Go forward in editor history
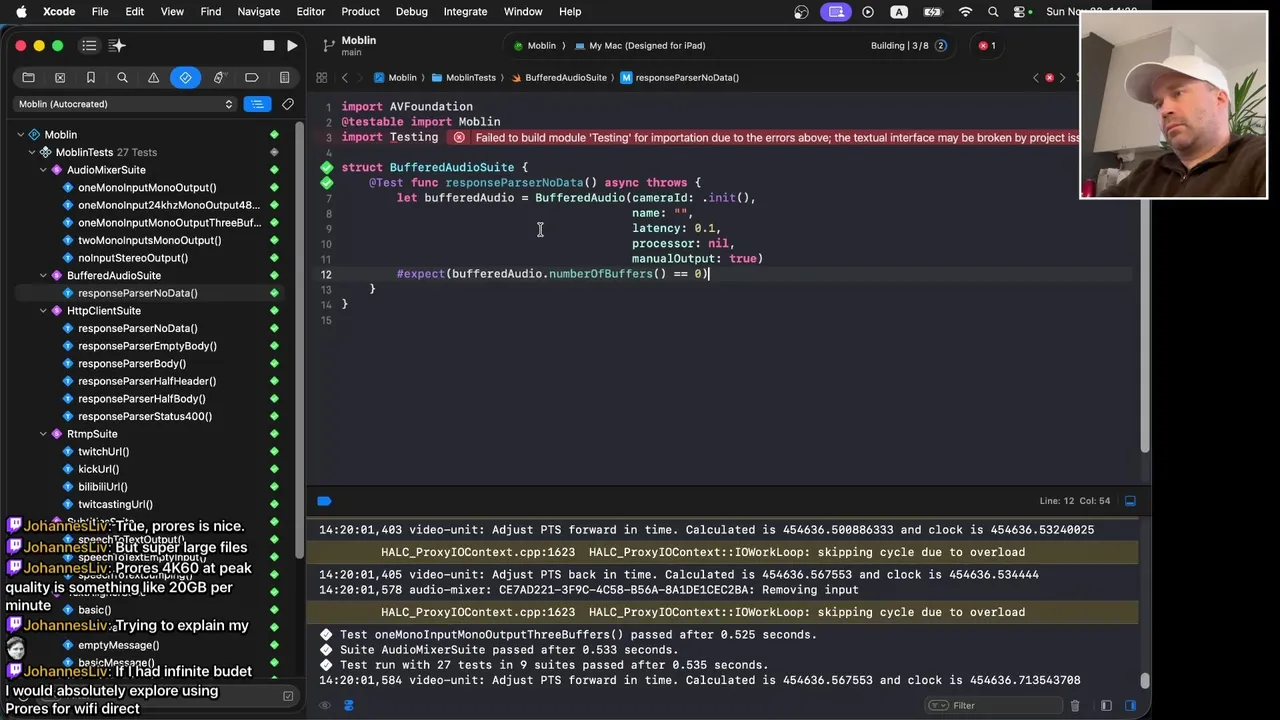 point(361,77)
